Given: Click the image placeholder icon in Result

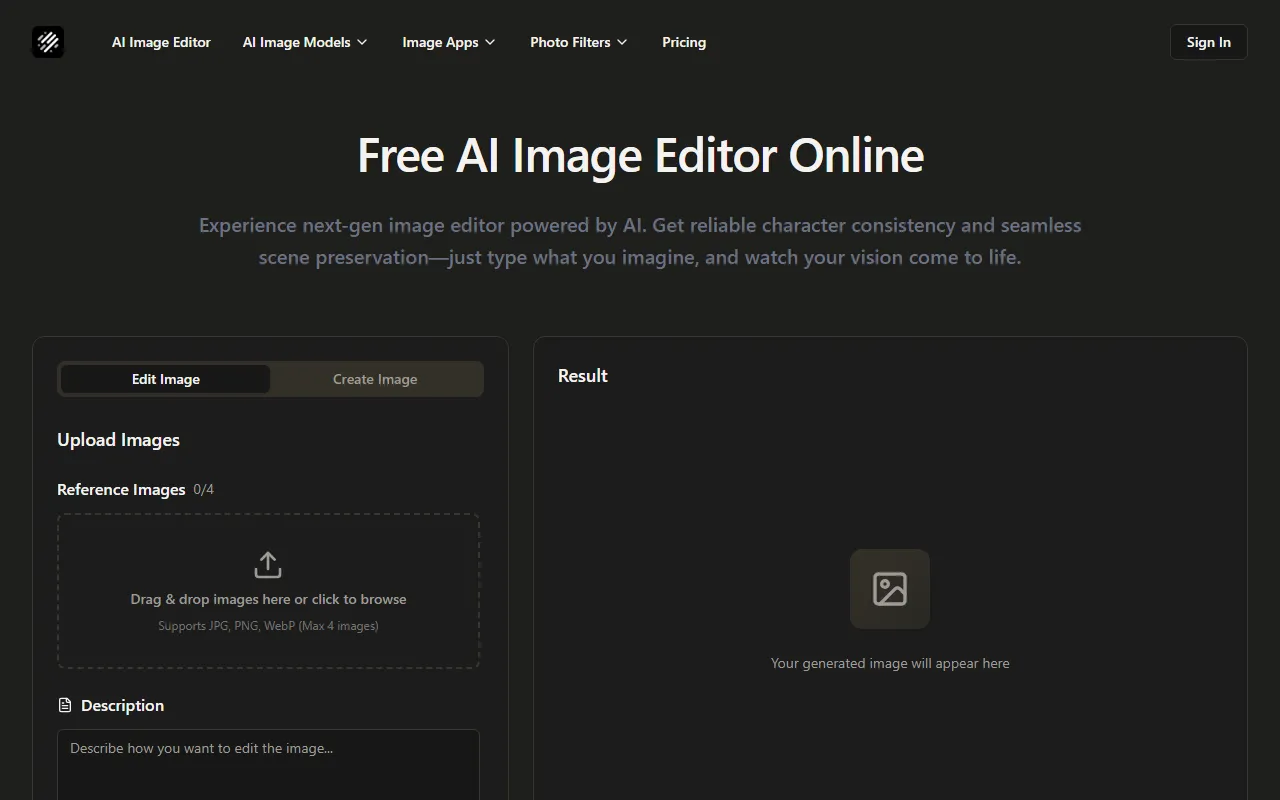Looking at the screenshot, I should tap(889, 589).
